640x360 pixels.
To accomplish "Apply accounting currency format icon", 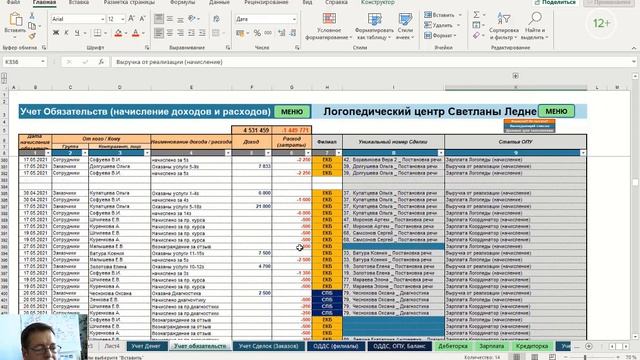I will (x=240, y=33).
